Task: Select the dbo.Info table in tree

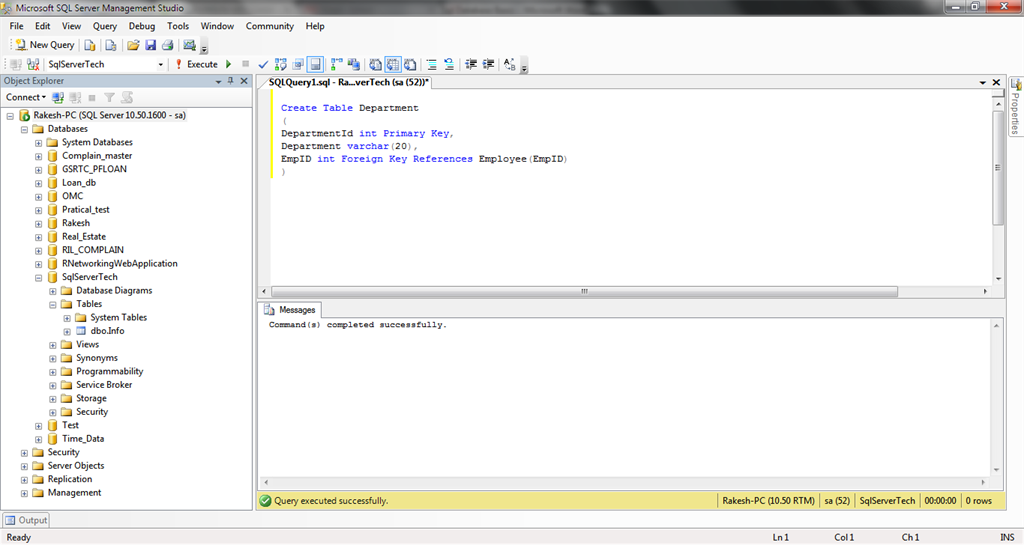Action: pos(107,331)
